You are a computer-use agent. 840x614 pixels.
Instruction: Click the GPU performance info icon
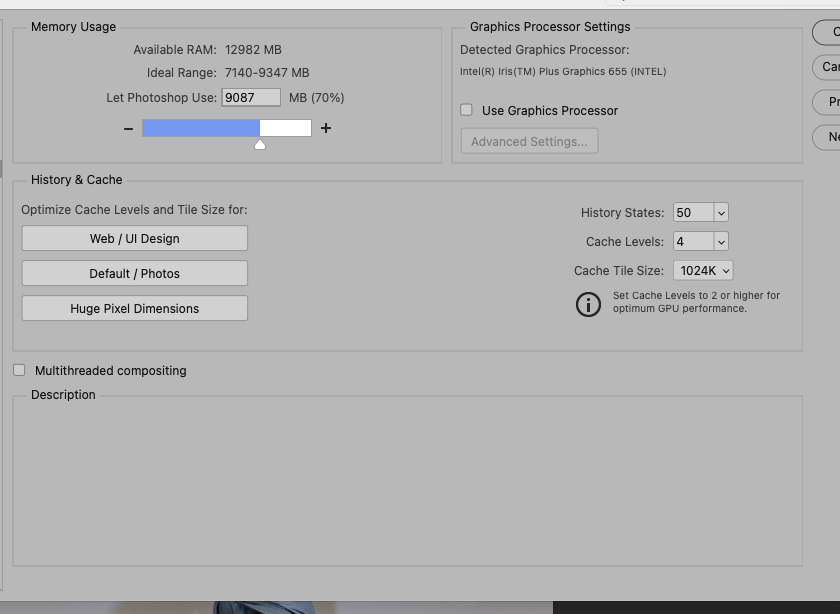[x=589, y=304]
